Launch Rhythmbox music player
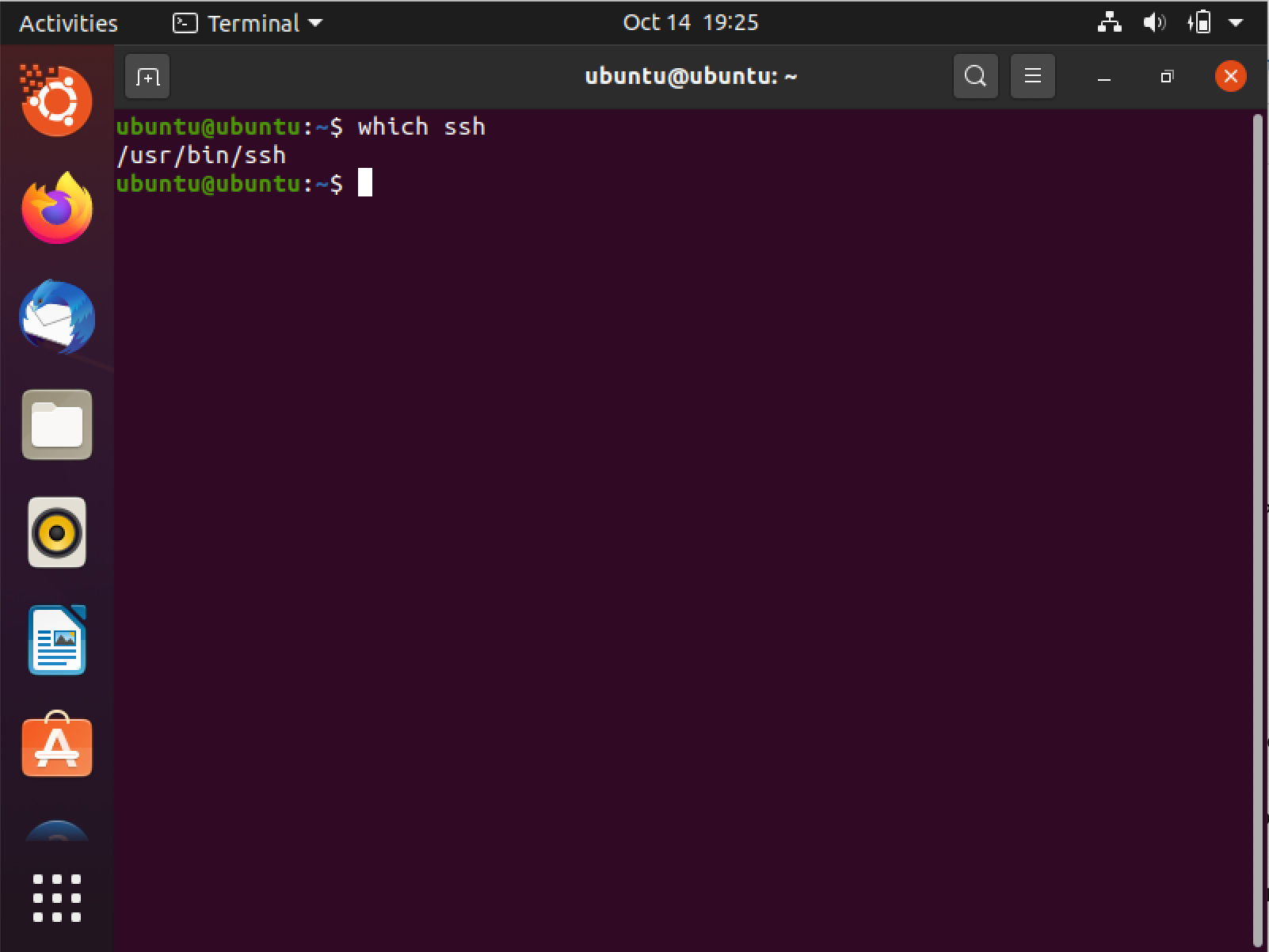The image size is (1269, 952). pyautogui.click(x=57, y=532)
